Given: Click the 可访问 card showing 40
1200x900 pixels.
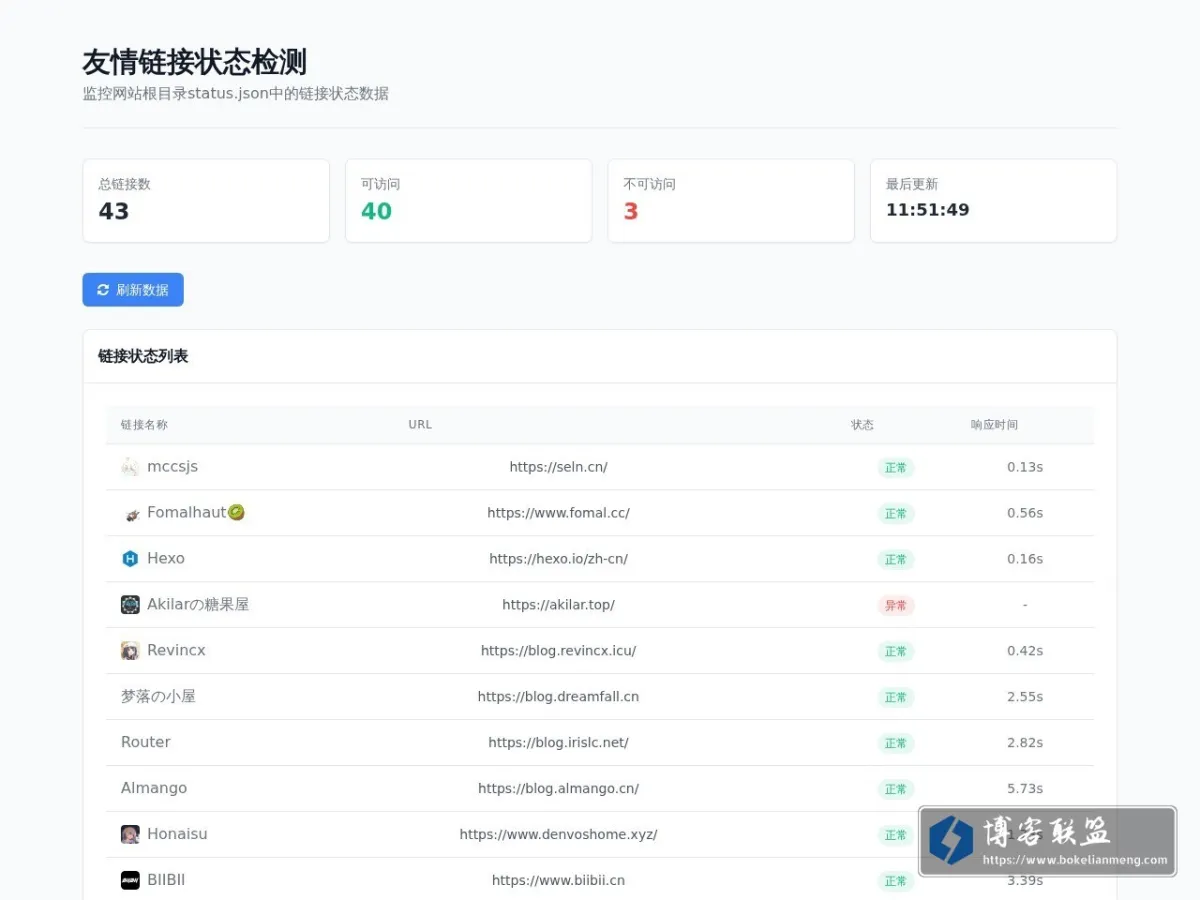Looking at the screenshot, I should (x=469, y=201).
